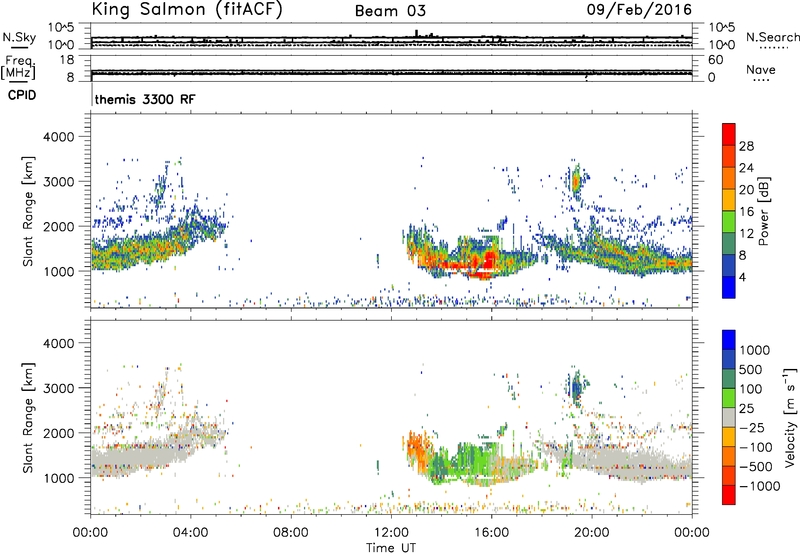Click the title "King Salmon (fitACF)"
The image size is (800, 554).
187,9
